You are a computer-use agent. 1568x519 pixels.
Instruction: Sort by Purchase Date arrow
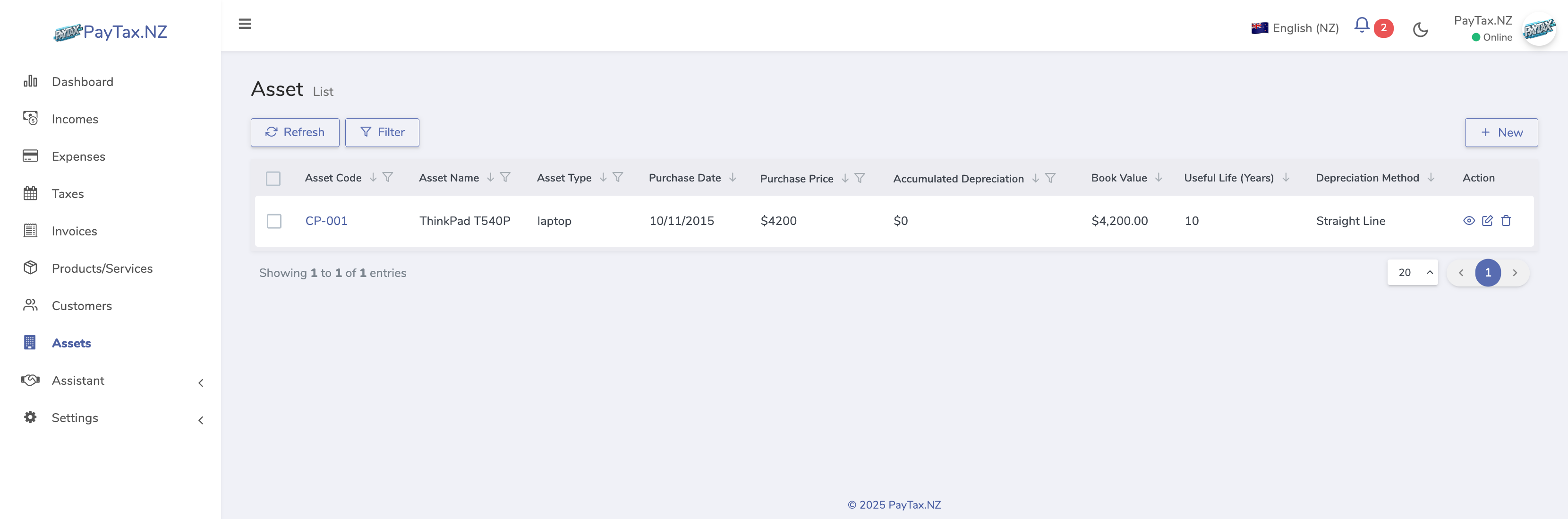(732, 177)
